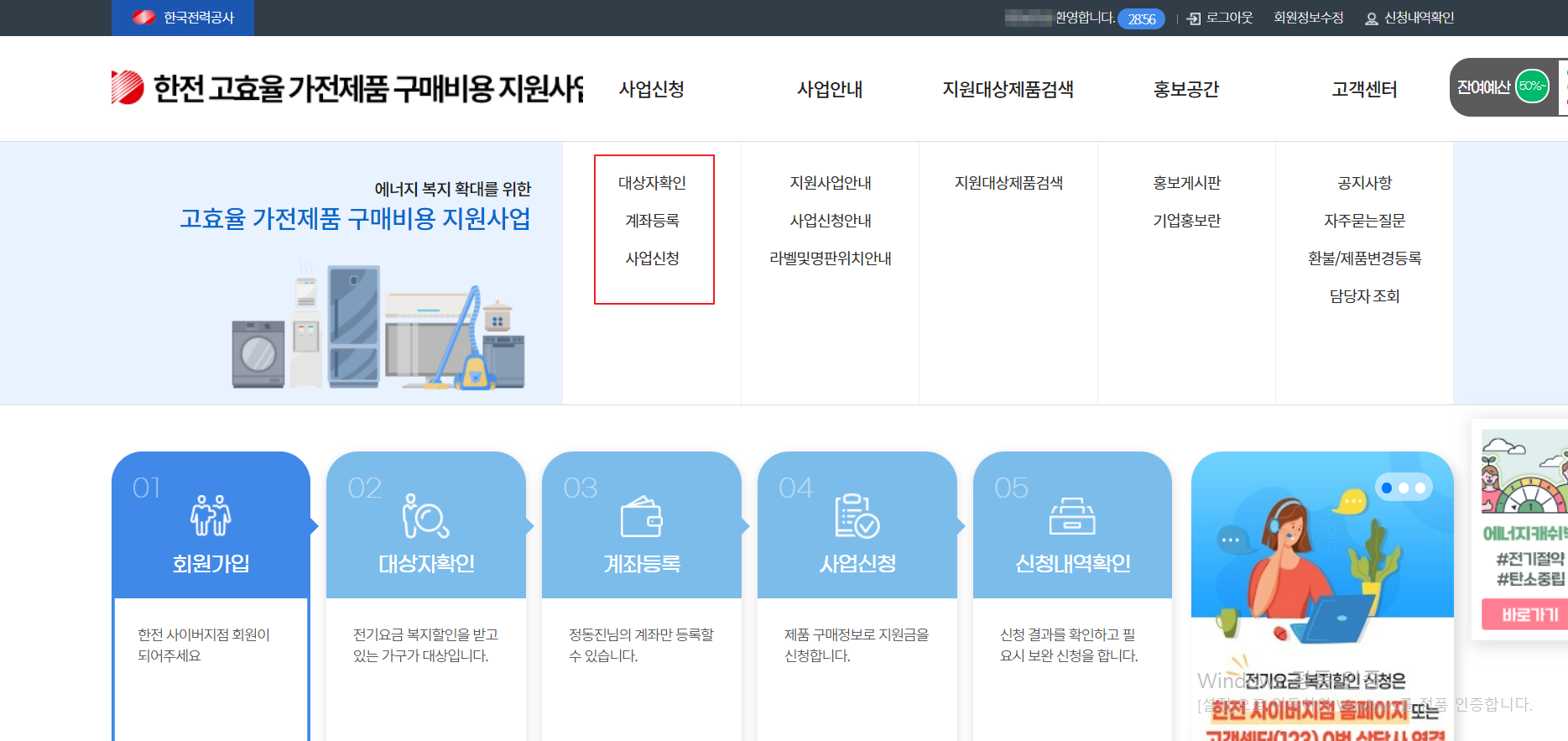Click the 사업신청 step card title
1568x741 pixels.
coord(857,564)
